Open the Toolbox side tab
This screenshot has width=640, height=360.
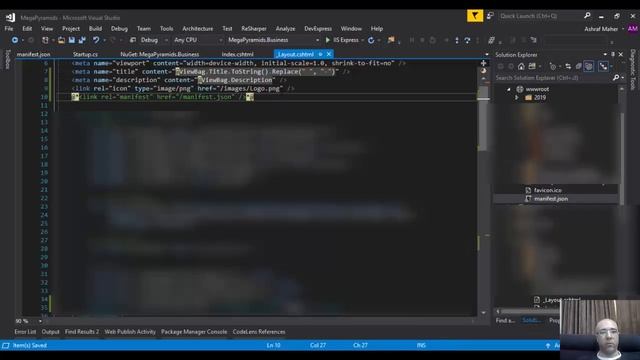tap(8, 60)
